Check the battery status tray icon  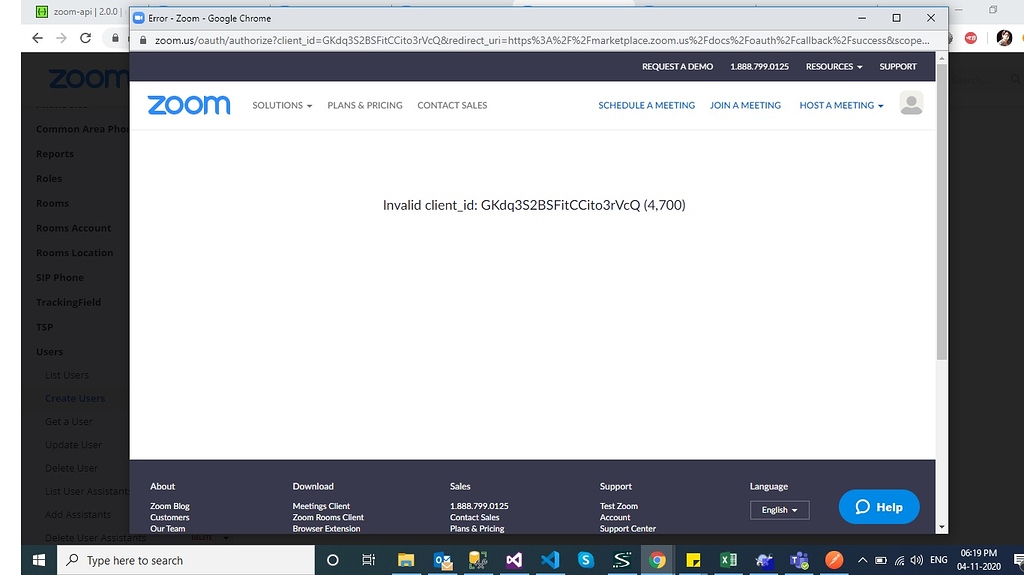(880, 560)
